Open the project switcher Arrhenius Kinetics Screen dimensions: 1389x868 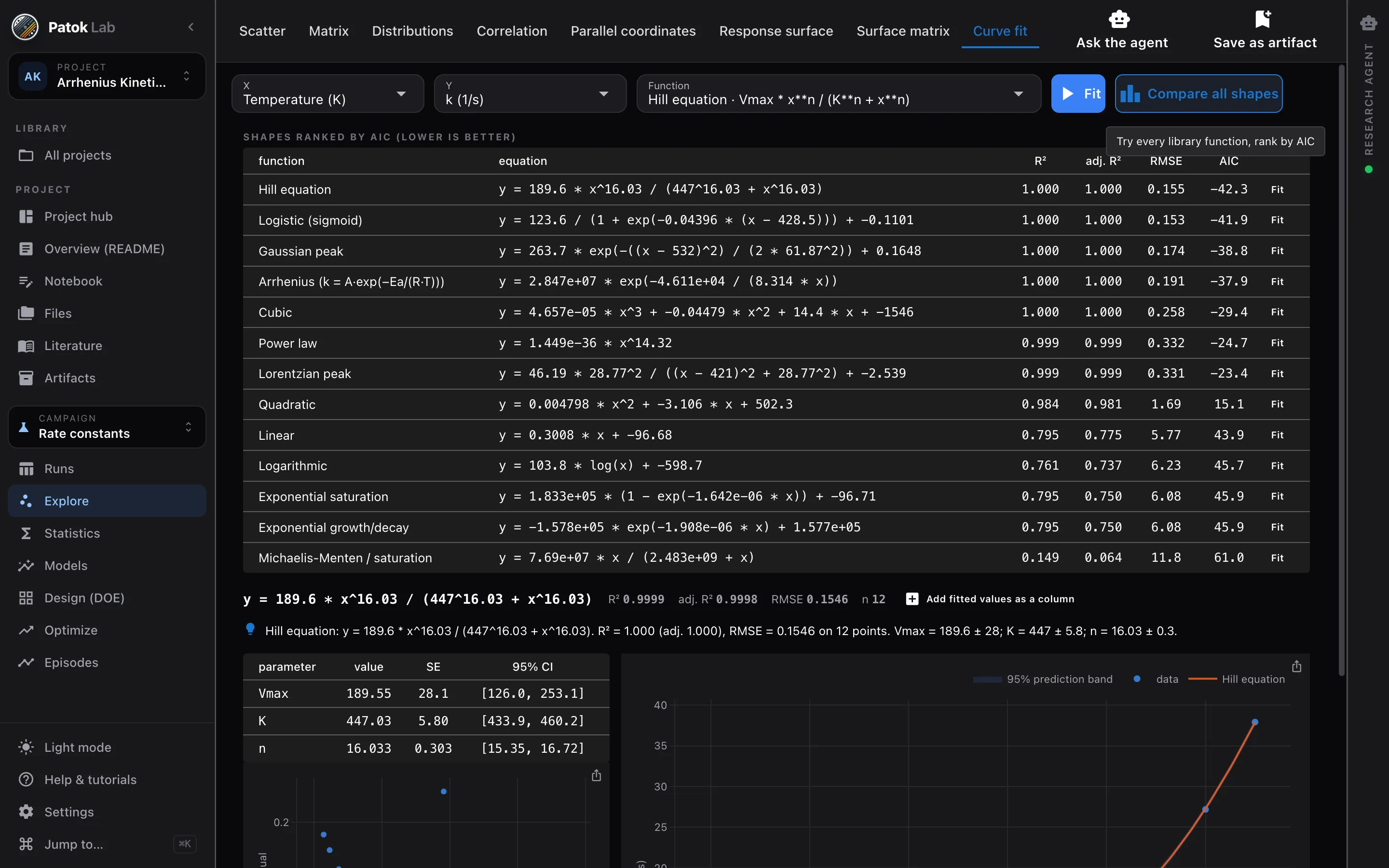click(x=107, y=76)
